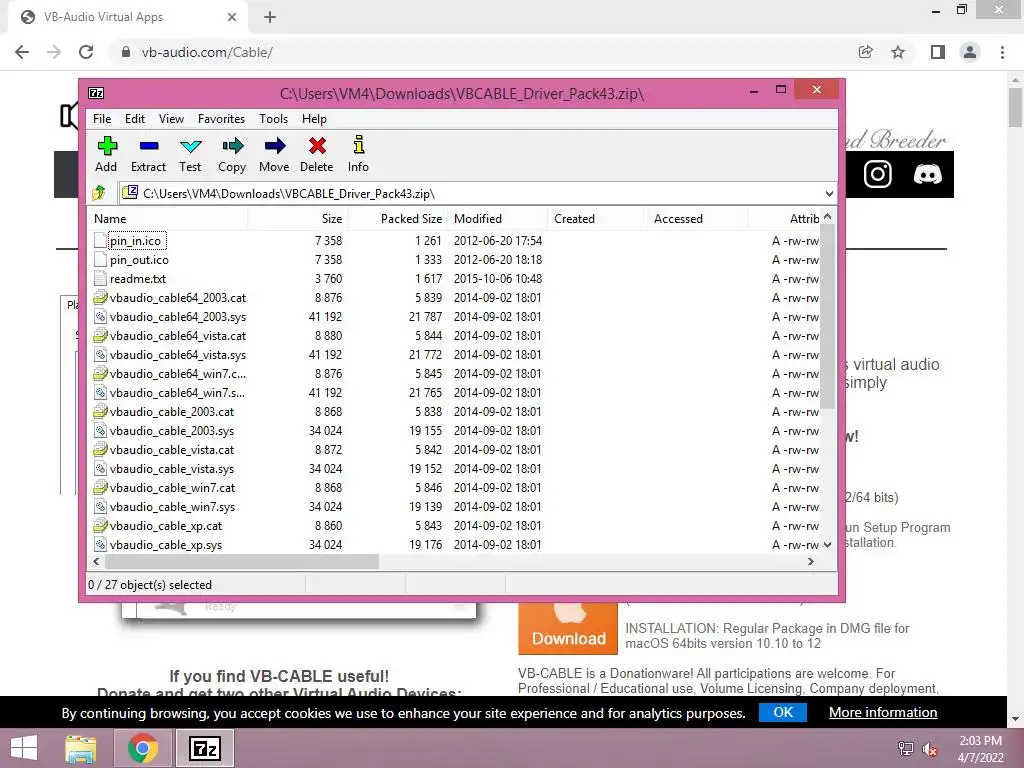The image size is (1024, 768).
Task: Click 7-Zip icon in taskbar
Action: (204, 748)
